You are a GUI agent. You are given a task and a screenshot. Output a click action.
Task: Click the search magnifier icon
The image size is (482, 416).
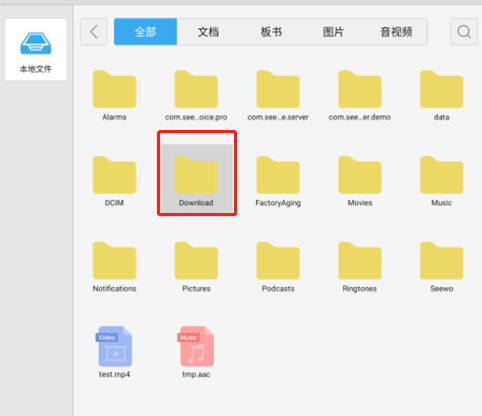464,32
